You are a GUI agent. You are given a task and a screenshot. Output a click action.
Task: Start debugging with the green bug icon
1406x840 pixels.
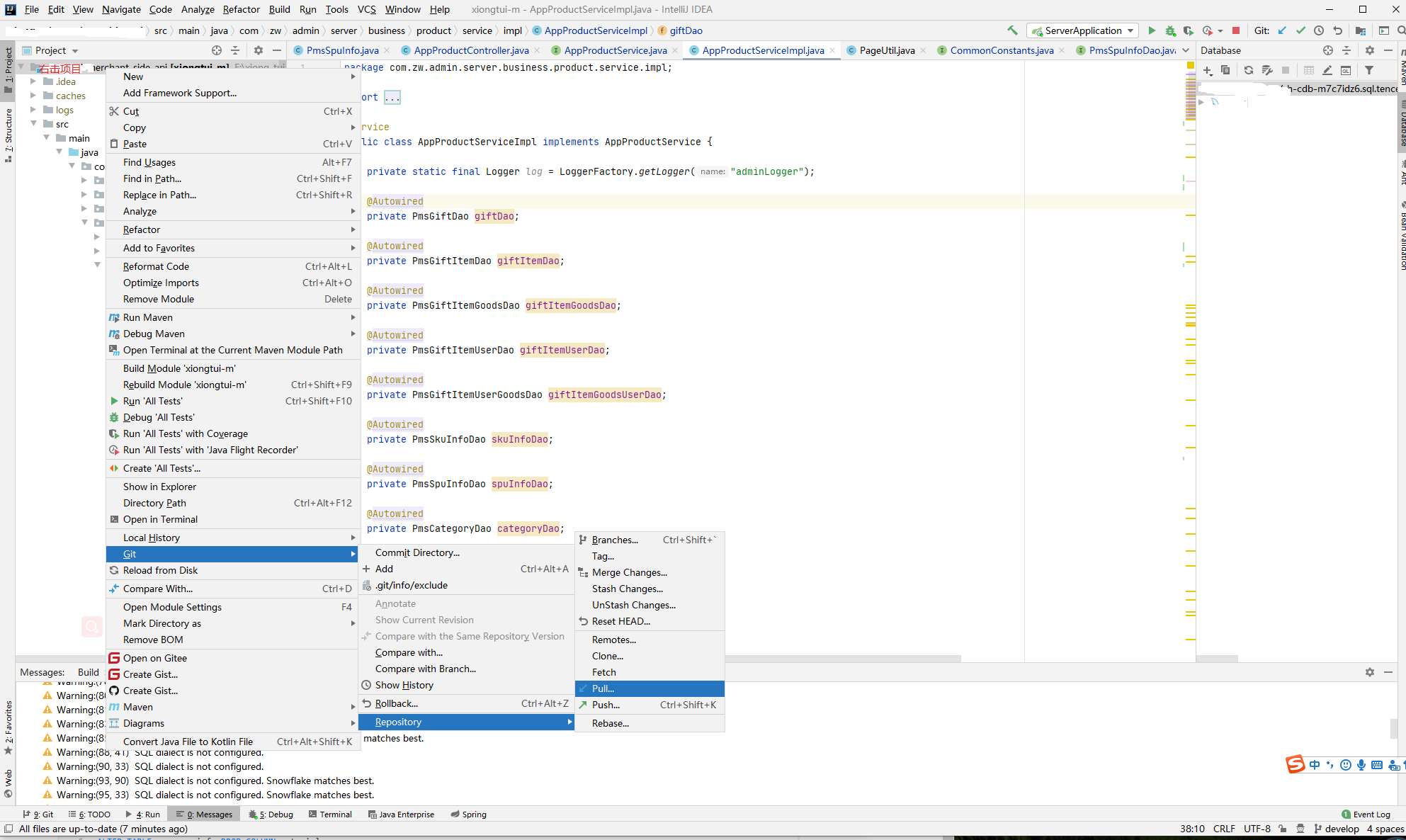point(1170,30)
